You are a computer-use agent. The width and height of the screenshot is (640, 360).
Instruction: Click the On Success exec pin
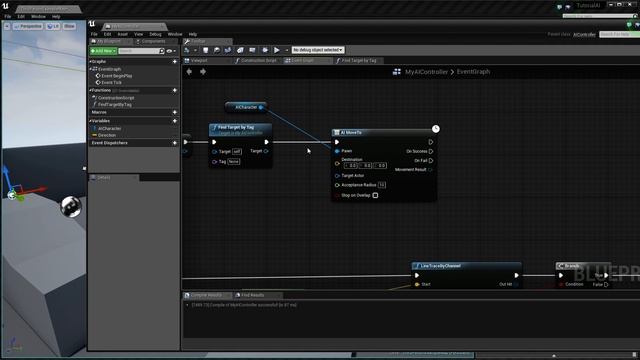[x=431, y=151]
